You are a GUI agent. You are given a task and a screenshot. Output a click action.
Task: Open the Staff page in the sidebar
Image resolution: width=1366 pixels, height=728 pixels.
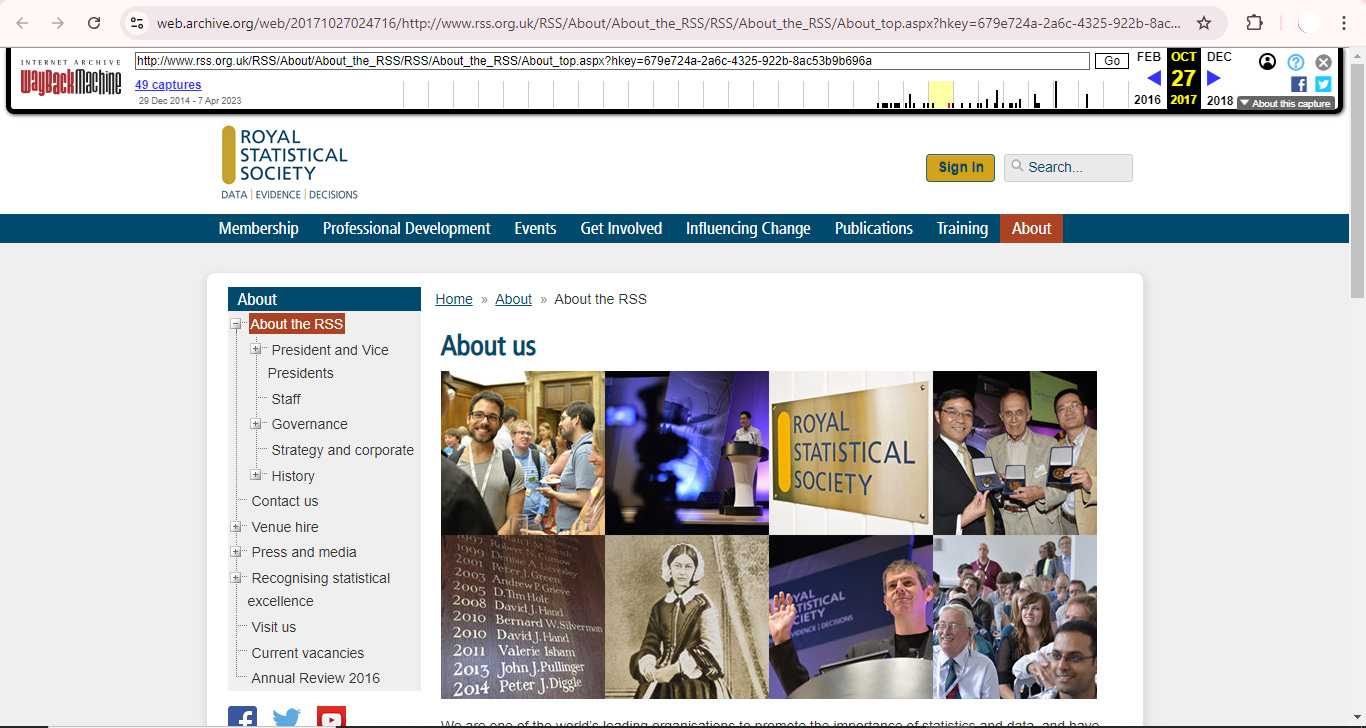point(286,399)
